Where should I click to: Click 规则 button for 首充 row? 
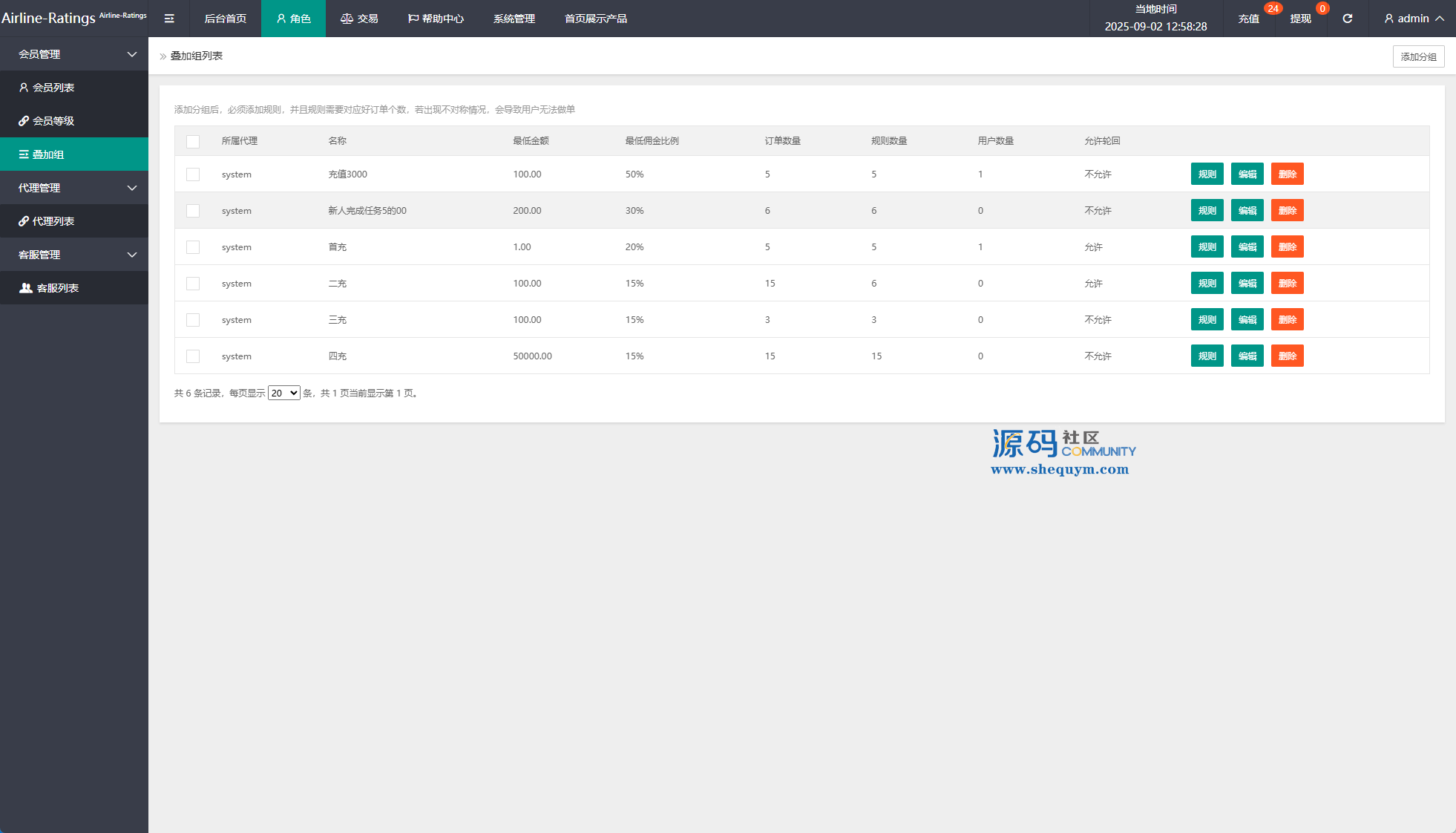click(1207, 247)
